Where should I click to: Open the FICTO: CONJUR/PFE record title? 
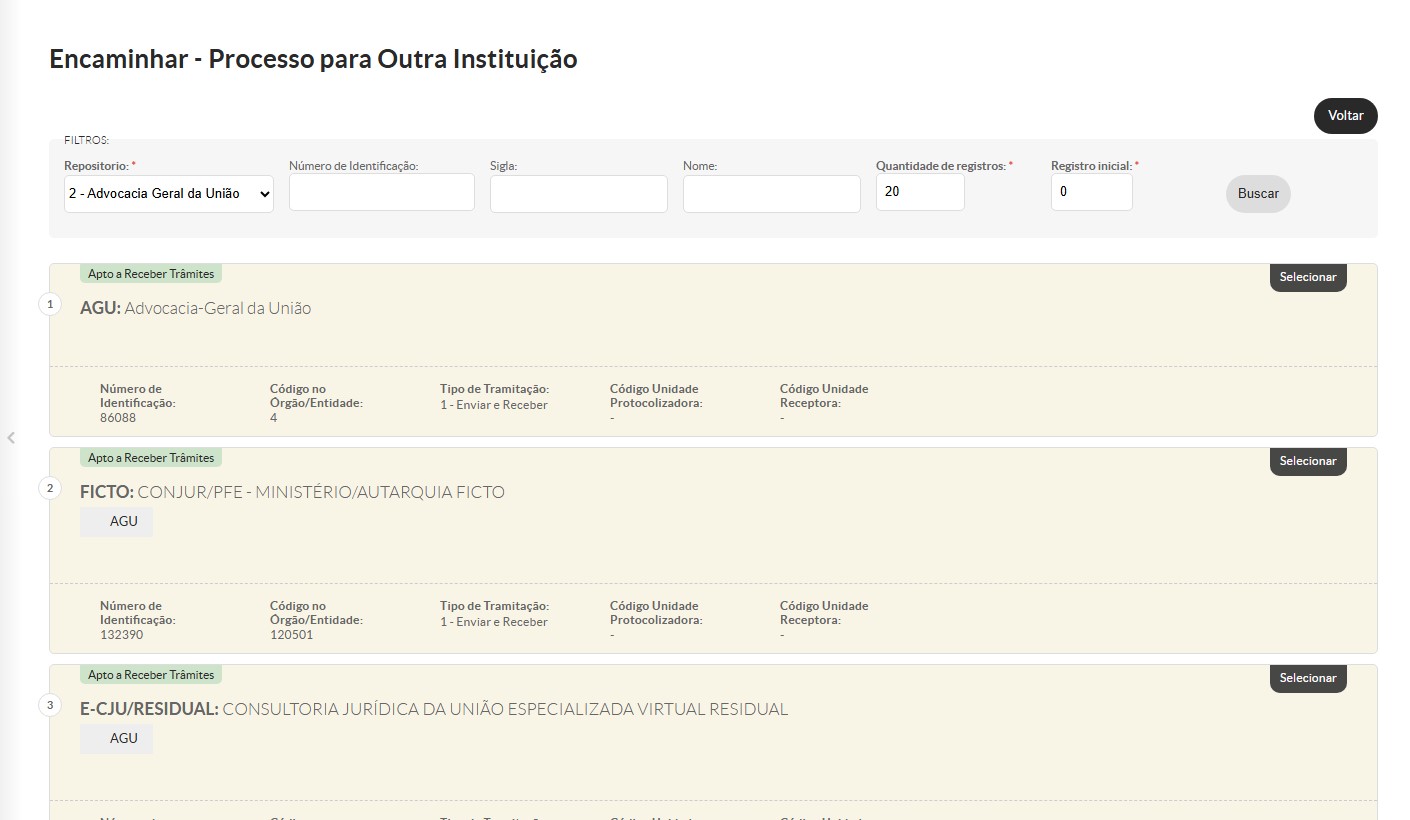click(x=292, y=492)
